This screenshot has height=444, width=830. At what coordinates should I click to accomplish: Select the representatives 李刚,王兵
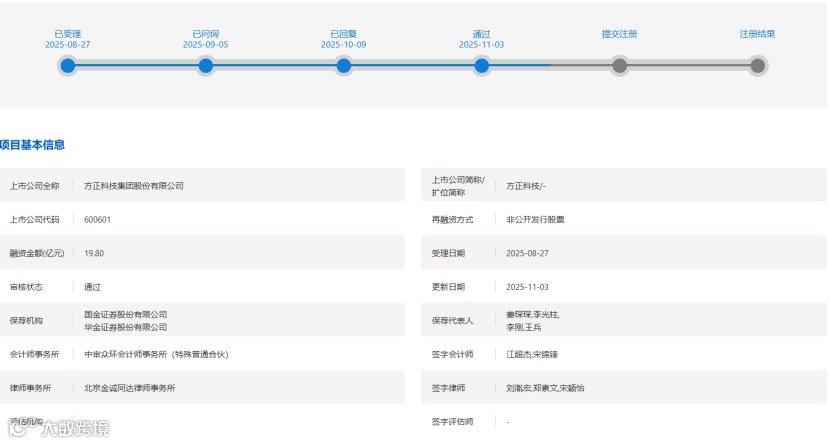tap(524, 327)
